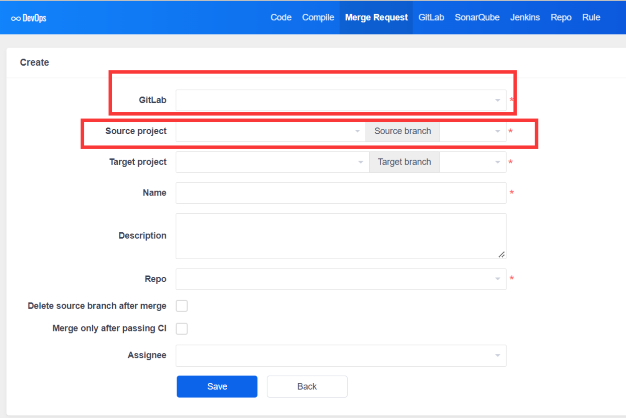Enable Delete source branch after merge
Screen dimensions: 626x418
(182, 306)
